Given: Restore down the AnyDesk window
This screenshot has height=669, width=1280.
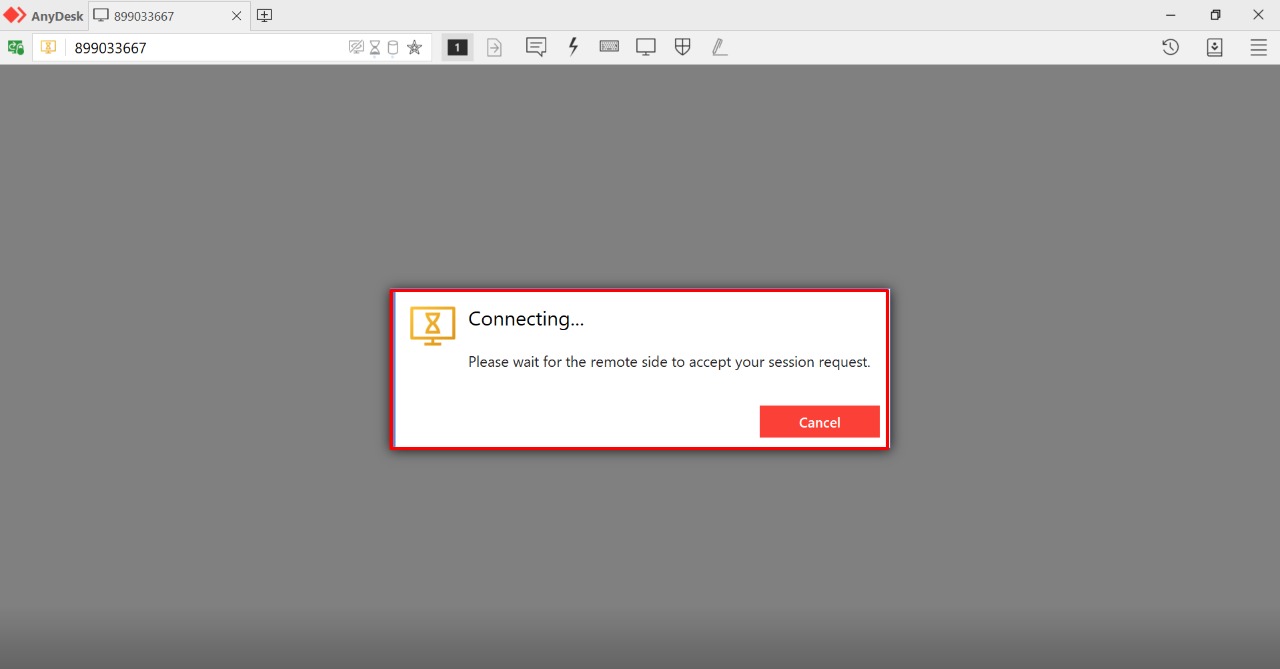Looking at the screenshot, I should [x=1215, y=15].
